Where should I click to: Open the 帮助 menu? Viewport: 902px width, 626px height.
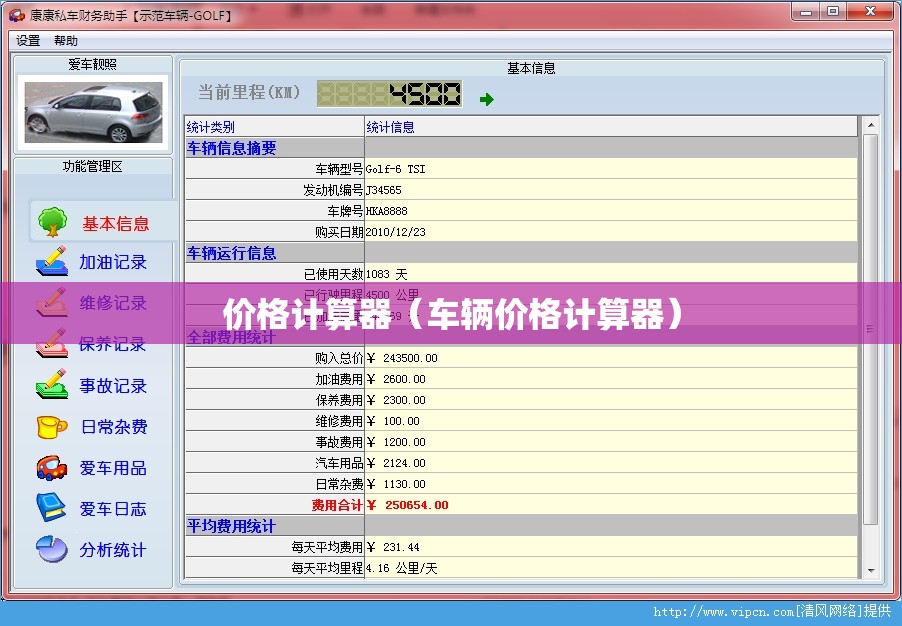coord(66,41)
